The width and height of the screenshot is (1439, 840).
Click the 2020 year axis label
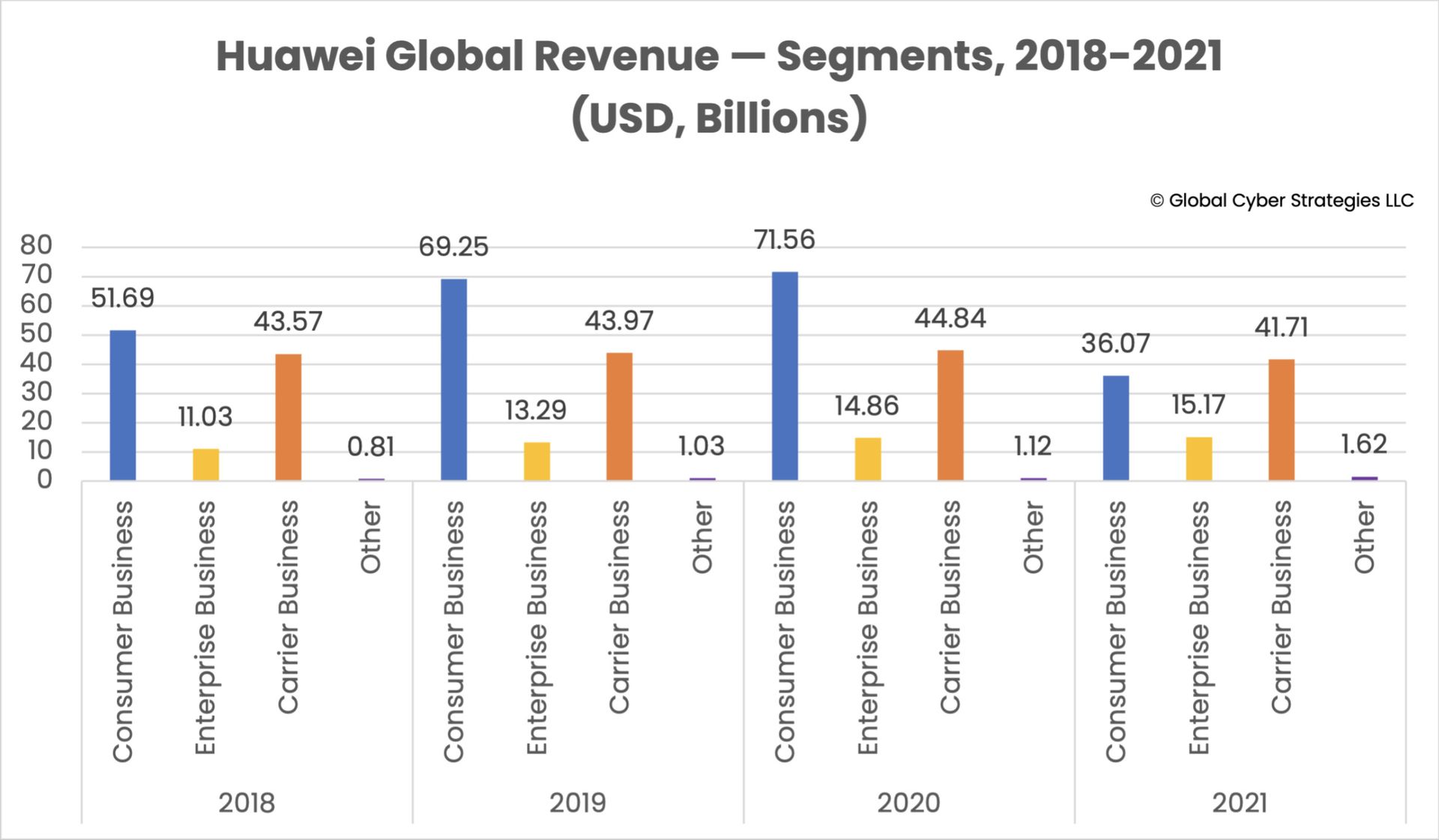click(909, 803)
